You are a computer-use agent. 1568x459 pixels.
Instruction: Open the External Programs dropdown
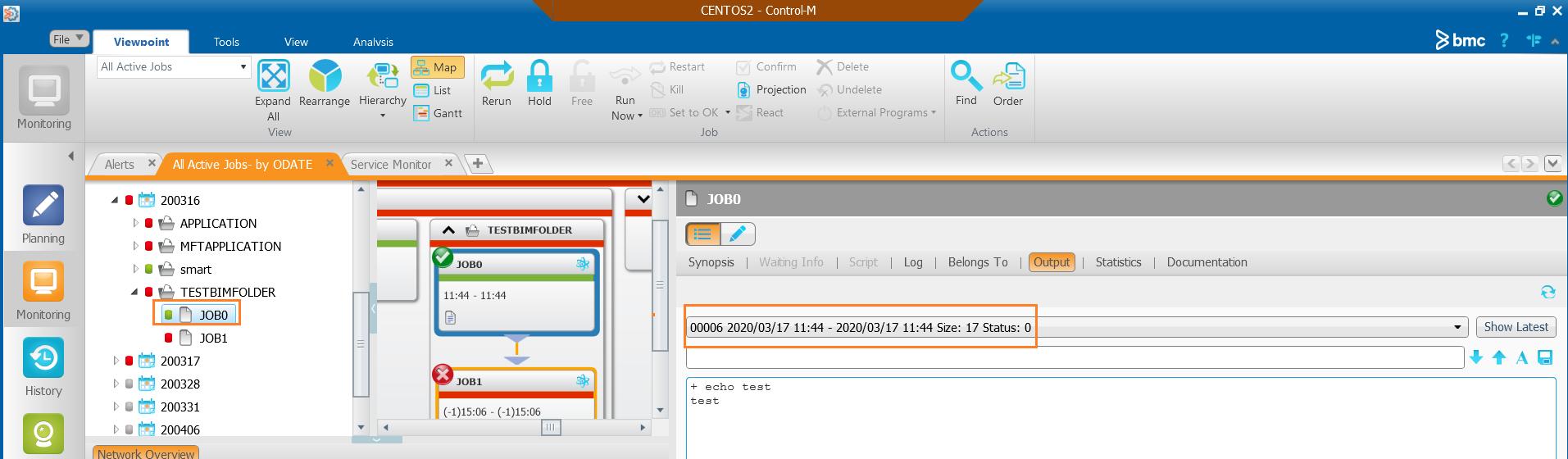click(x=877, y=113)
